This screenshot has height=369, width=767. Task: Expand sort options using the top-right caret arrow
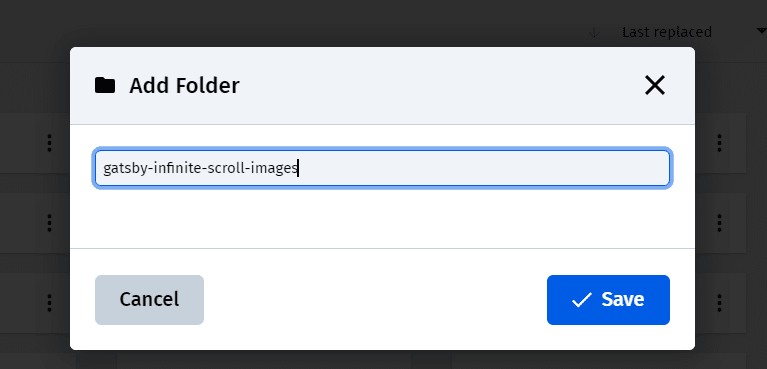[x=761, y=31]
